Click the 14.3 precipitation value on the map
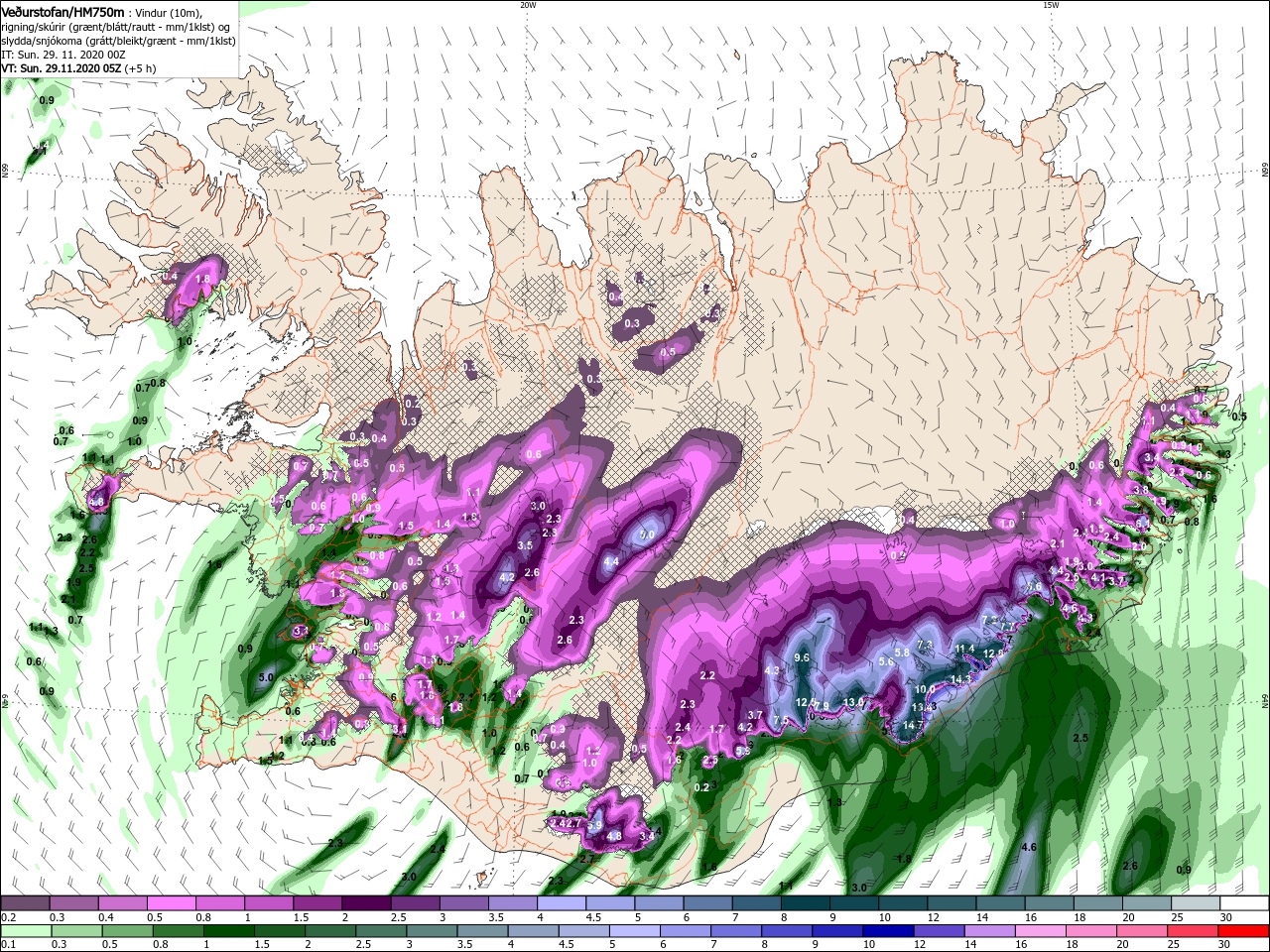The height and width of the screenshot is (952, 1270). [960, 679]
